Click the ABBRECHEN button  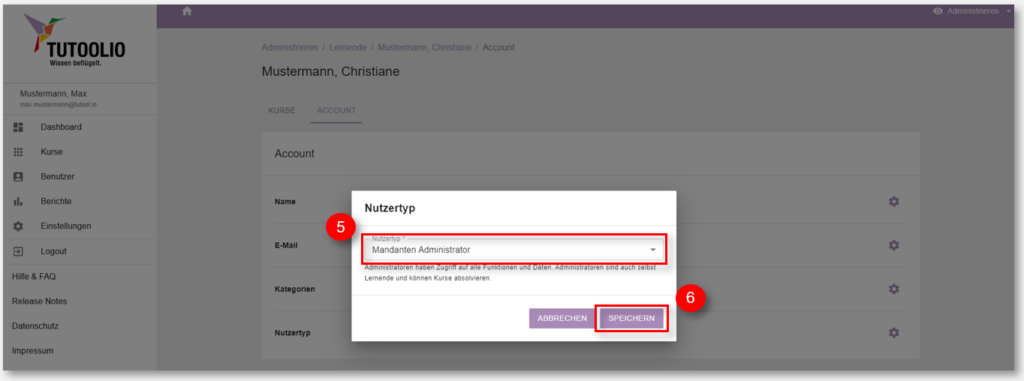(x=562, y=318)
